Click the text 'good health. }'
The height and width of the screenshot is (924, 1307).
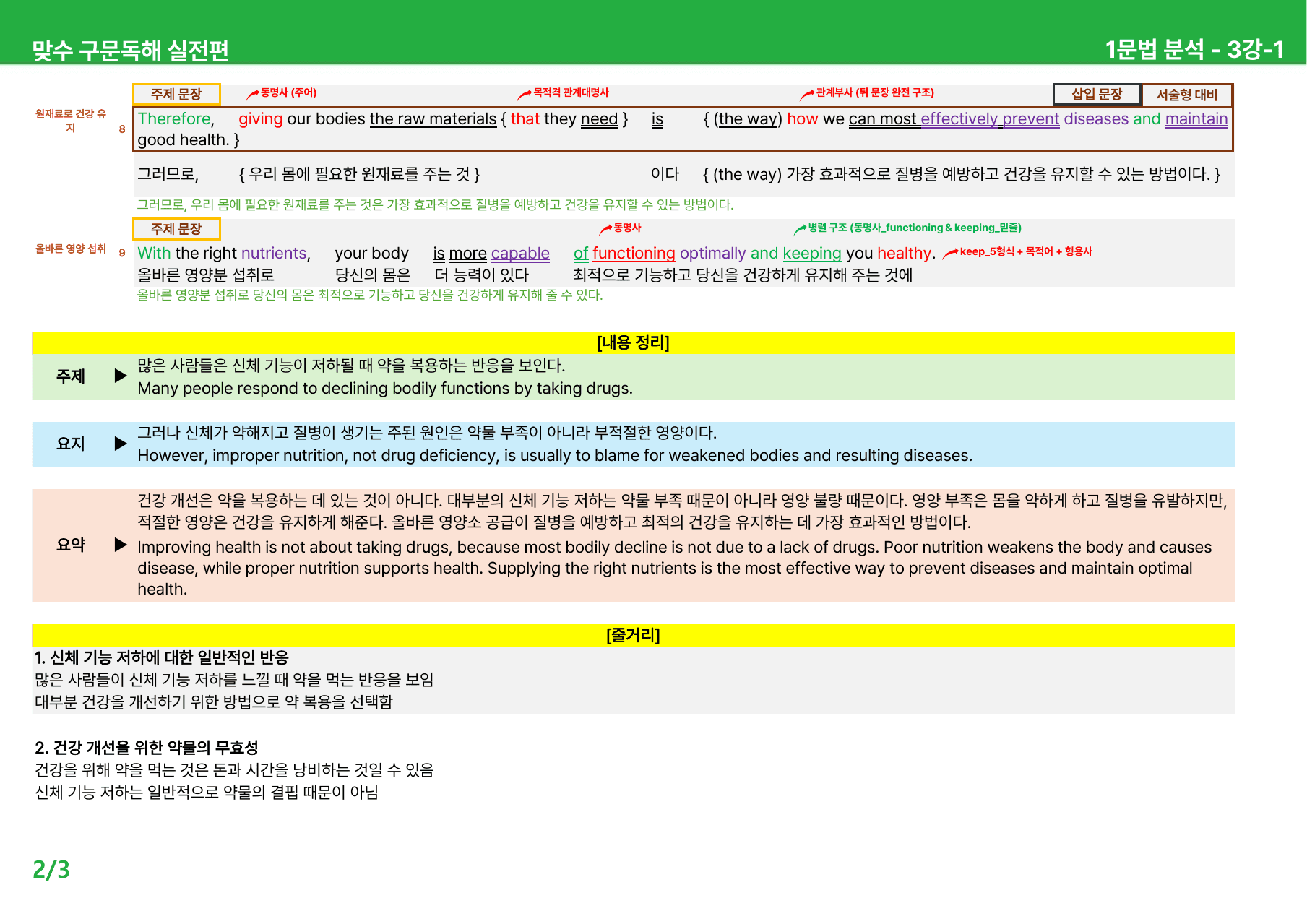[189, 139]
